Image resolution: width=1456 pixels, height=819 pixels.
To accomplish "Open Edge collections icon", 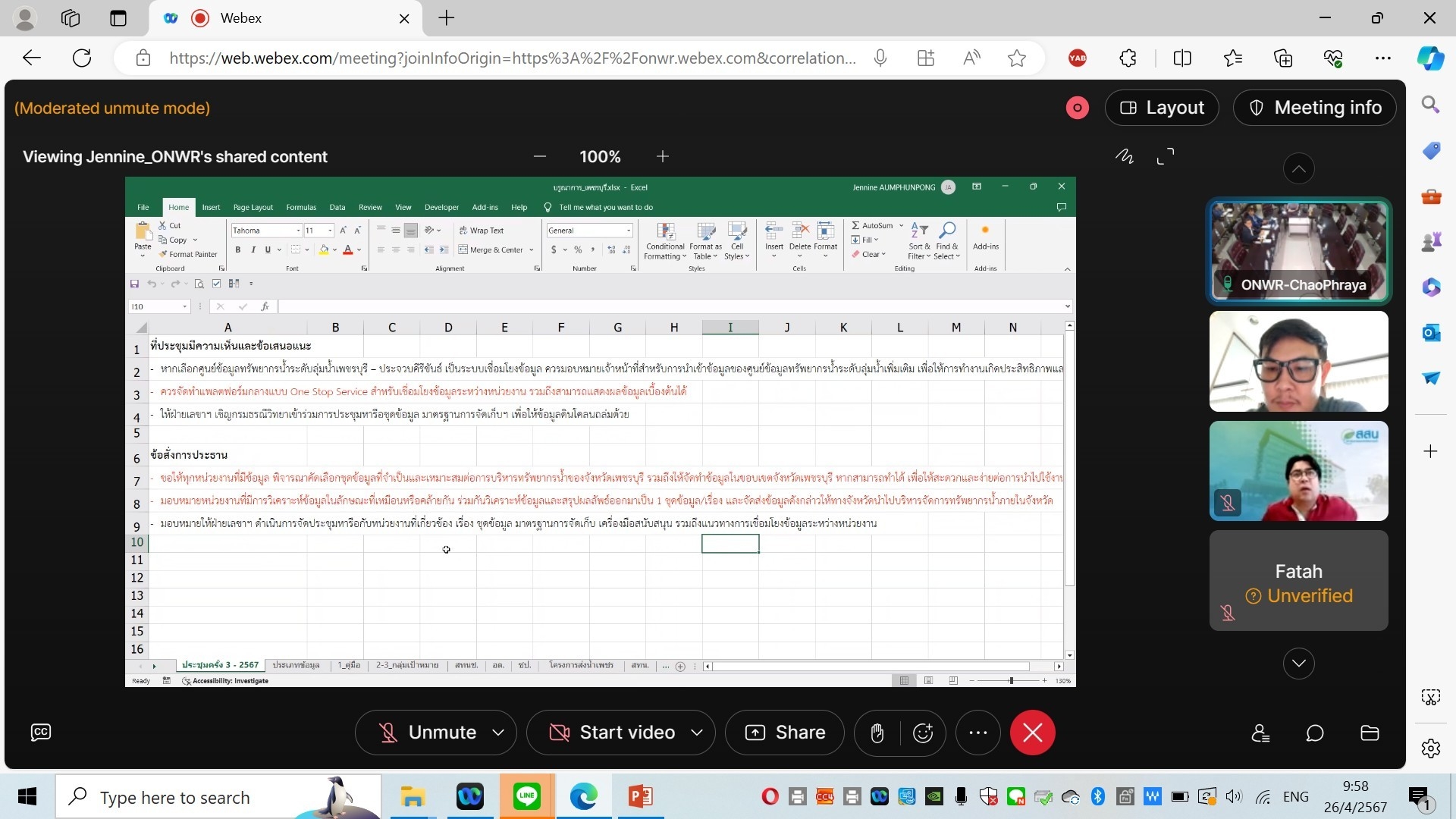I will click(1283, 58).
